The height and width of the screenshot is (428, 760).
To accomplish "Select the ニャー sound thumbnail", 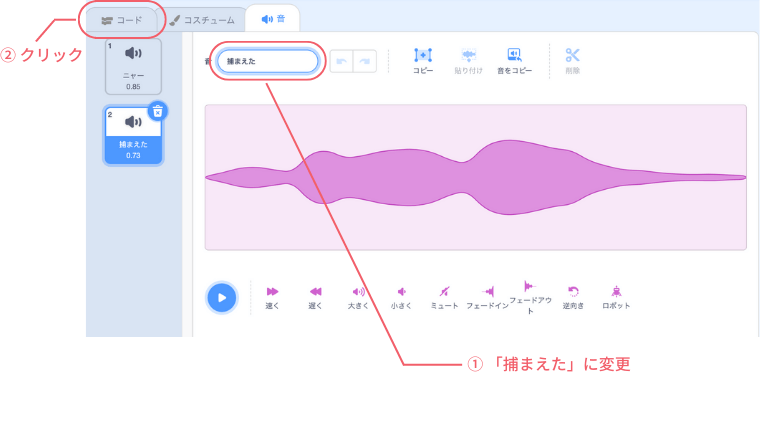I will (x=133, y=66).
